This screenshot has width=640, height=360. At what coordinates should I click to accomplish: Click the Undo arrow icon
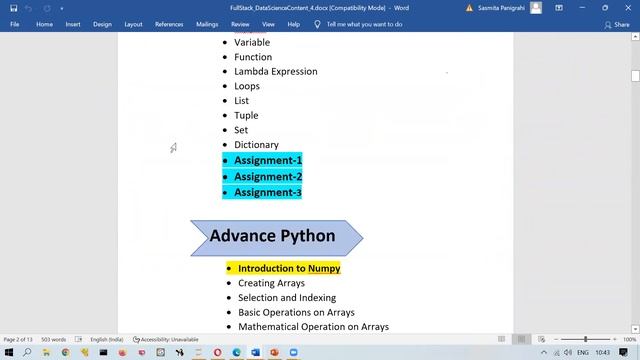tap(29, 8)
